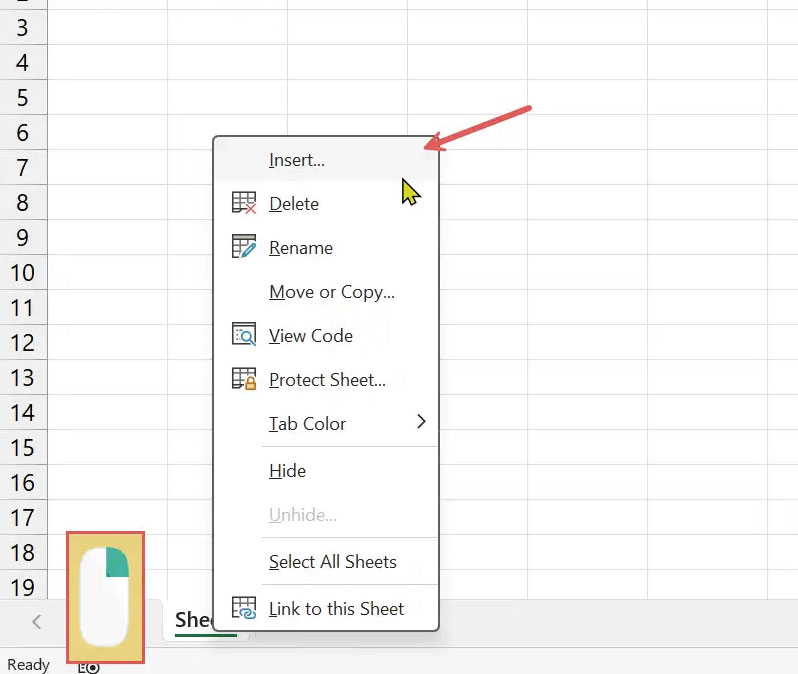Choose Select All Sheets option
798x674 pixels.
click(x=332, y=562)
